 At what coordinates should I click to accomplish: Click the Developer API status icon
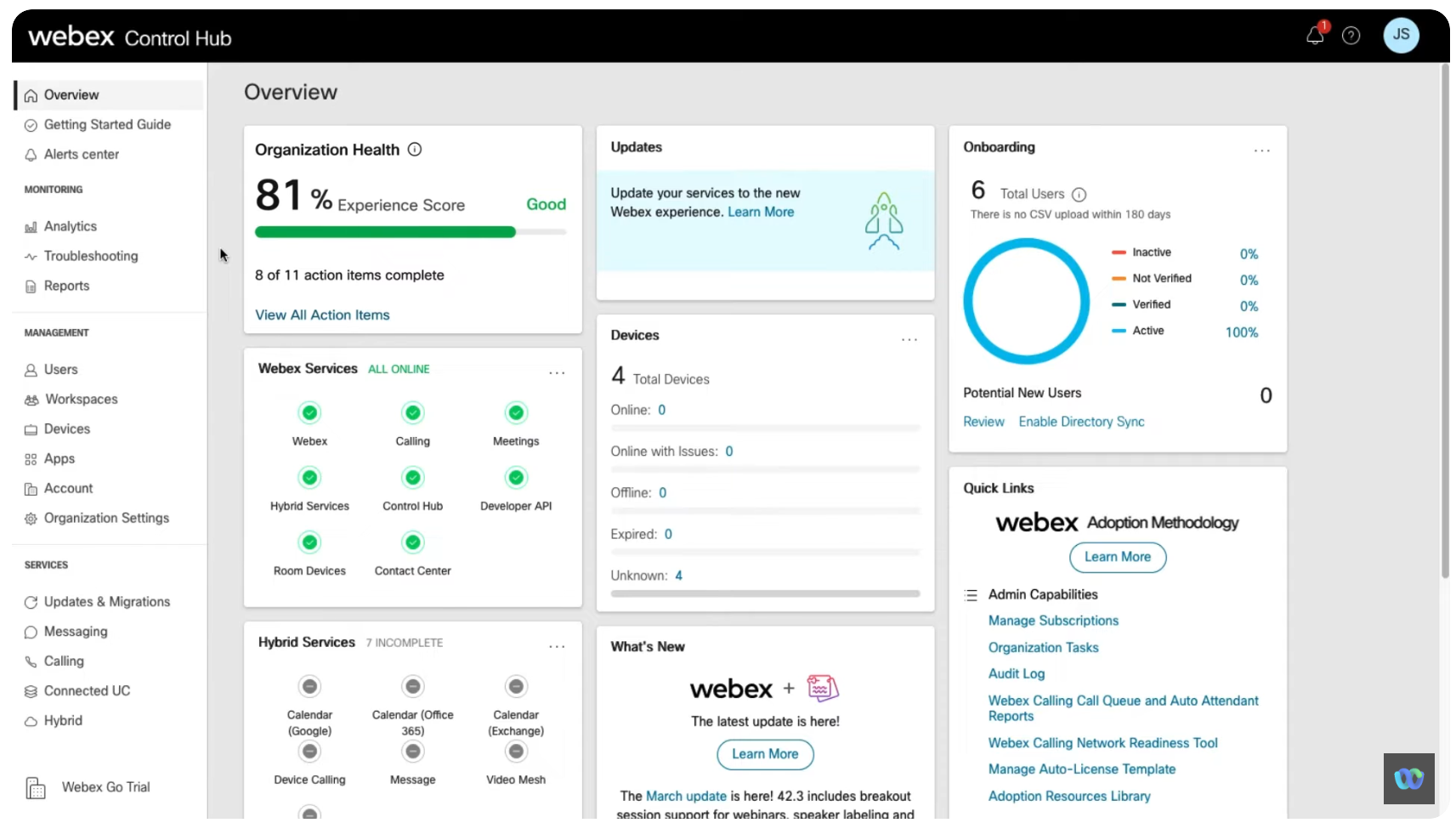[516, 477]
